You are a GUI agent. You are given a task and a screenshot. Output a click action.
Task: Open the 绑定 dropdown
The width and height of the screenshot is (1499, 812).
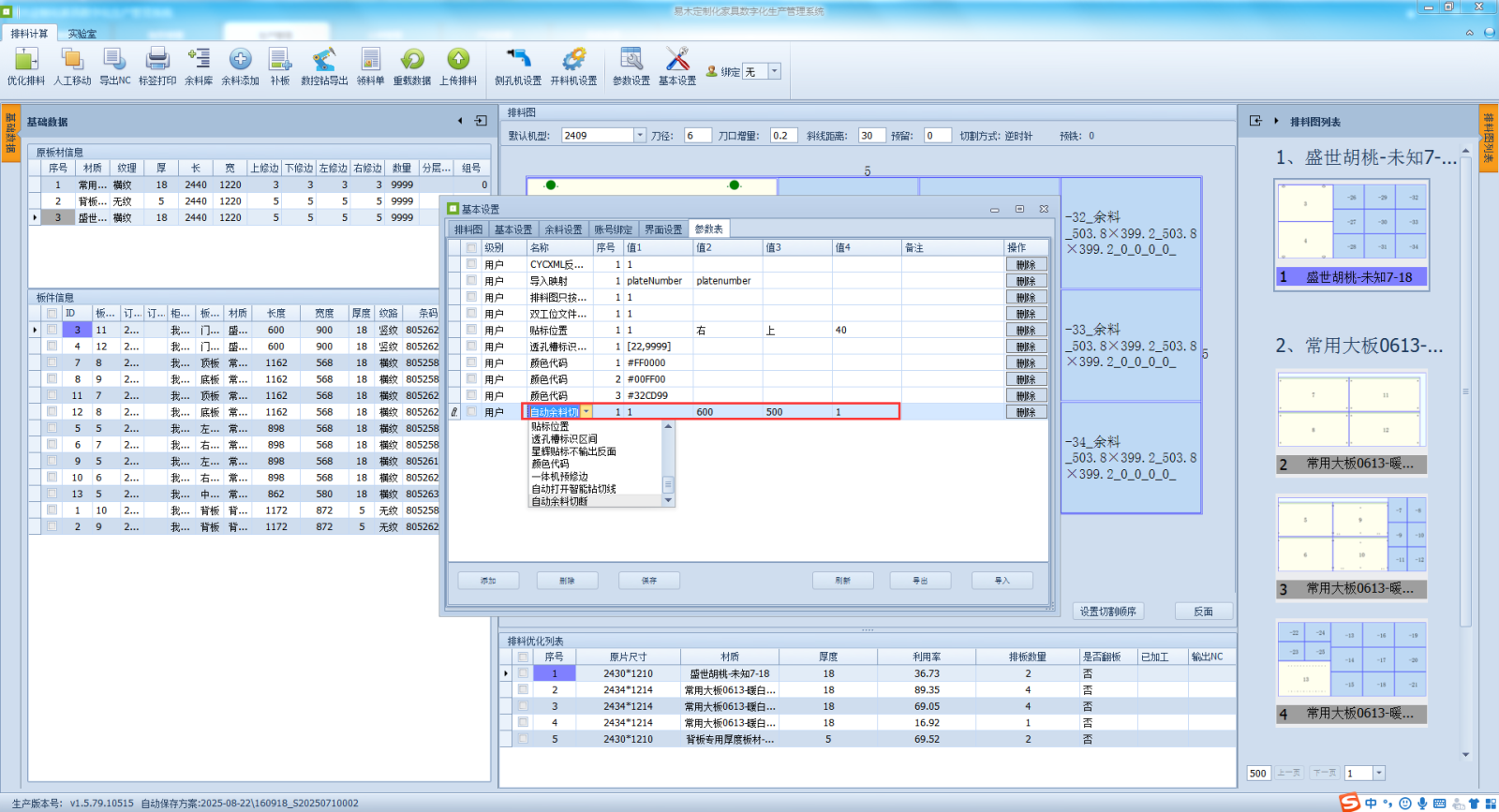(x=774, y=71)
